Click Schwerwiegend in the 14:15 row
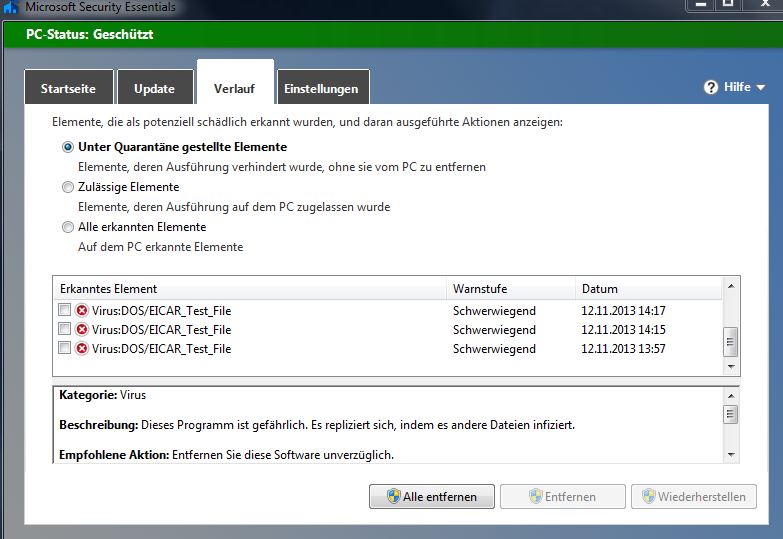This screenshot has width=783, height=539. [494, 330]
